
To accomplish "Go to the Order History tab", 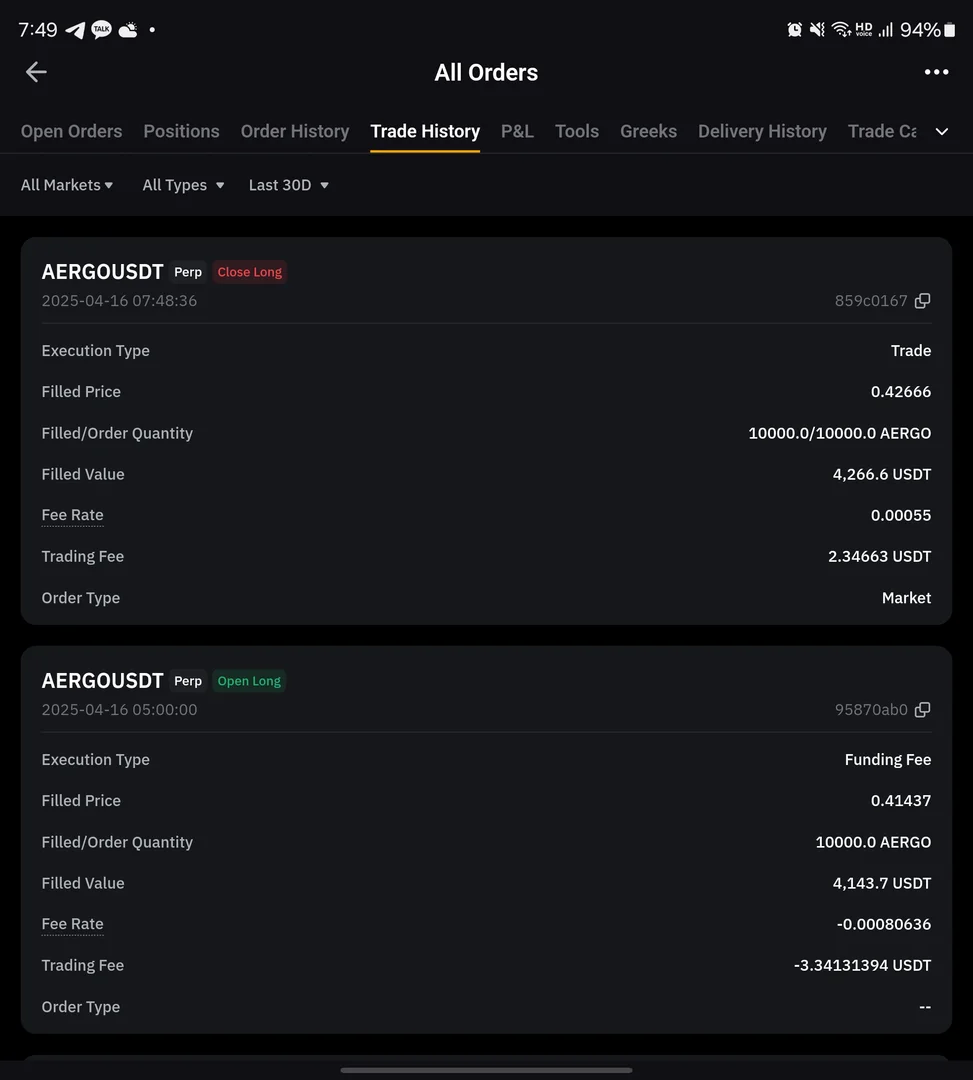I will (x=295, y=131).
